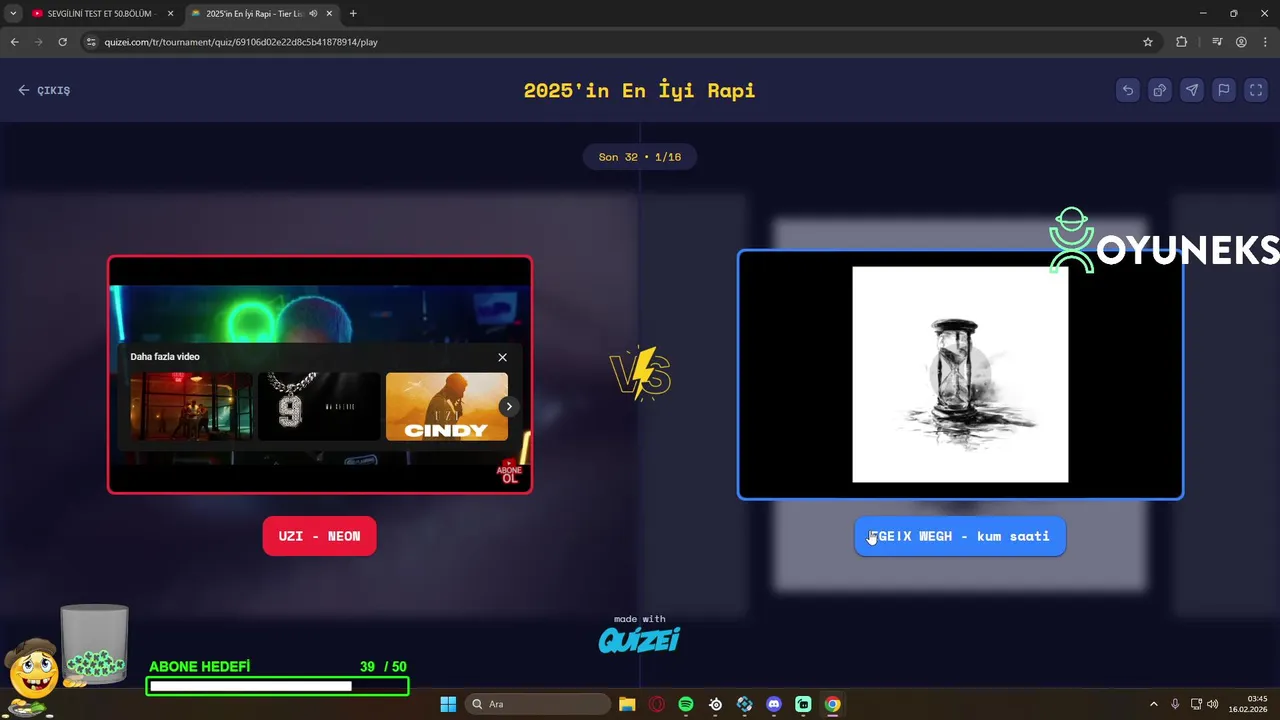This screenshot has height=720, width=1280.
Task: Click the hourglass album cover image
Action: click(960, 374)
